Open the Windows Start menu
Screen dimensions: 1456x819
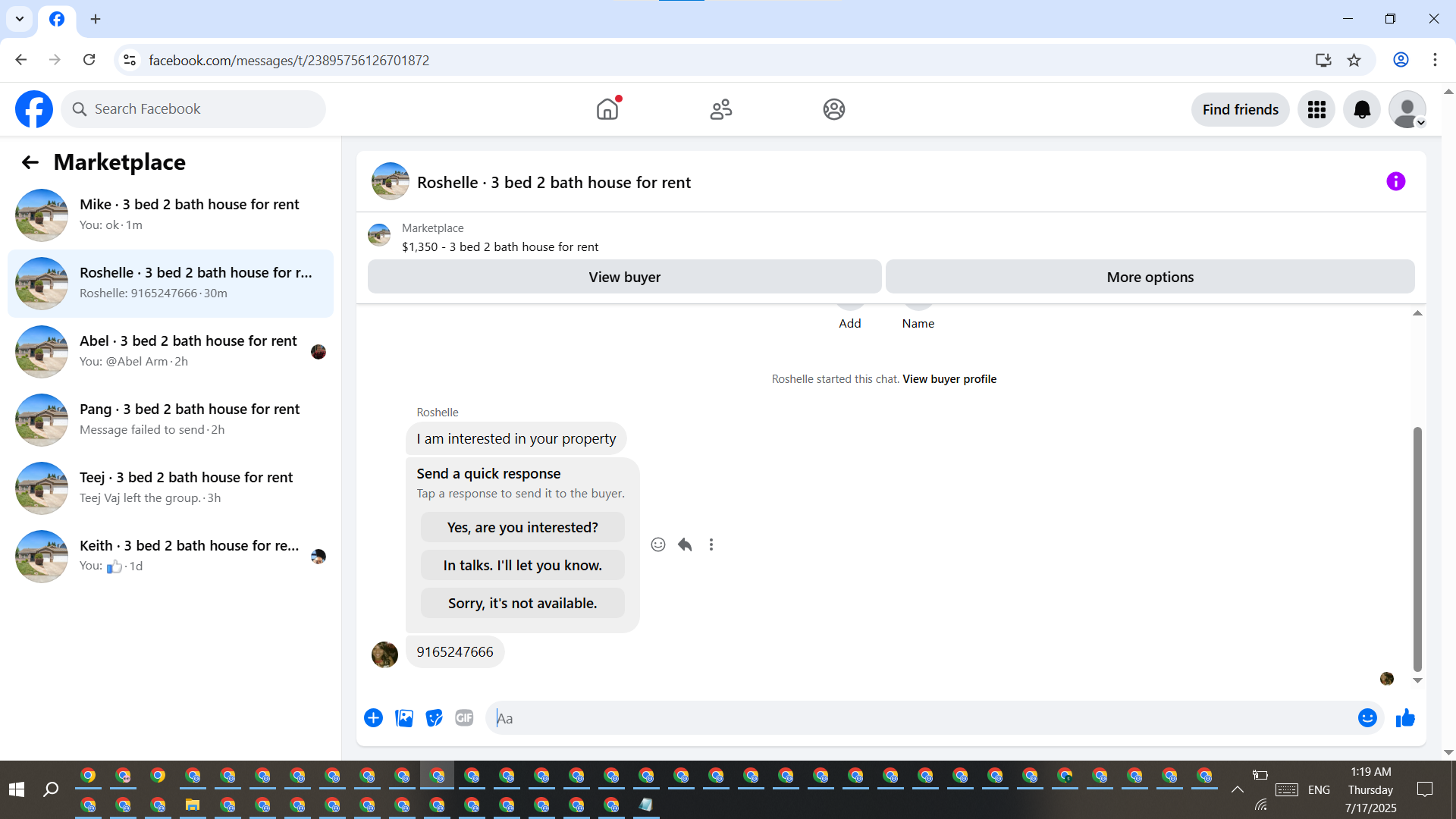click(x=17, y=789)
